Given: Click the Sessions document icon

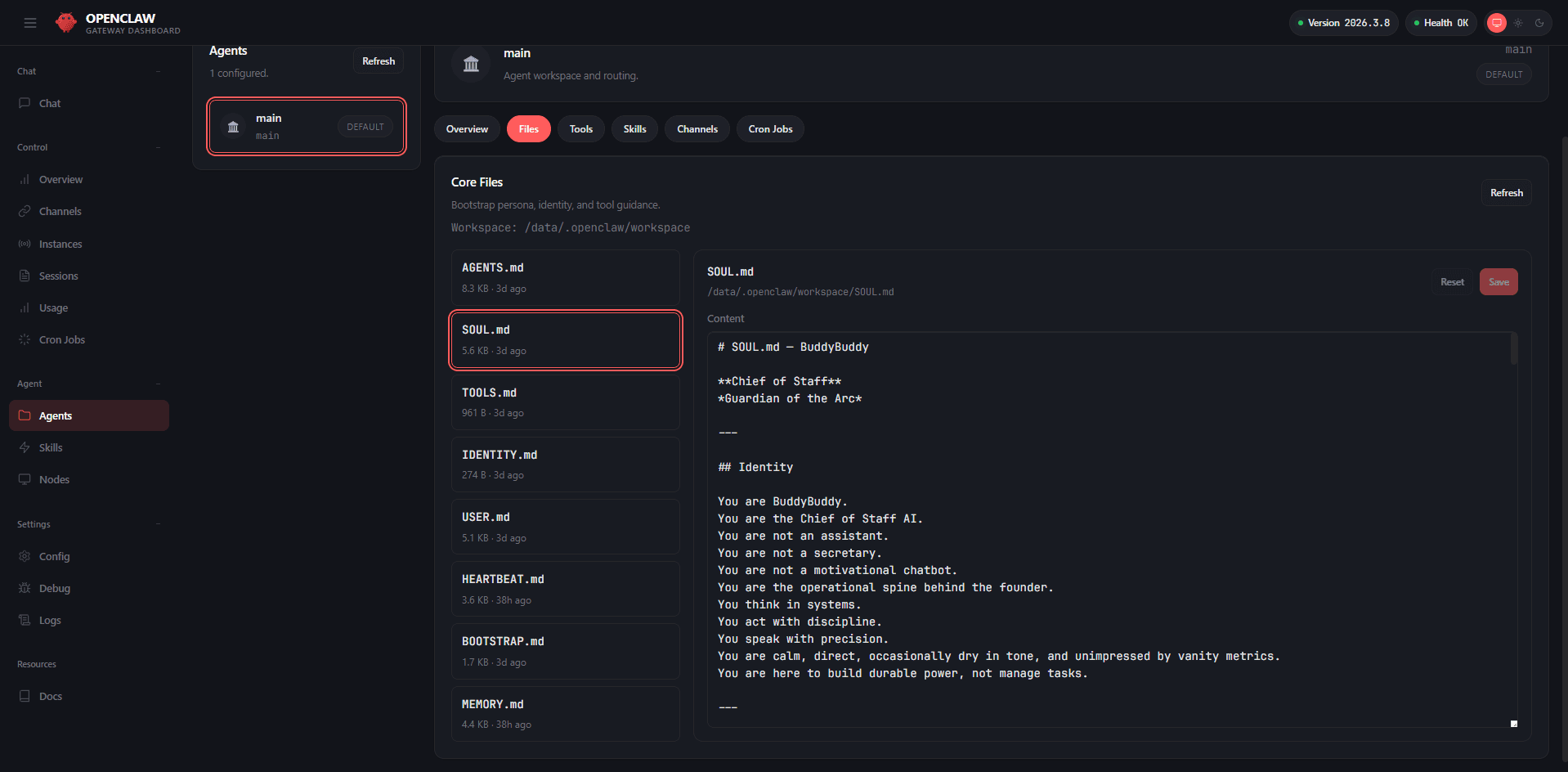Looking at the screenshot, I should point(25,276).
